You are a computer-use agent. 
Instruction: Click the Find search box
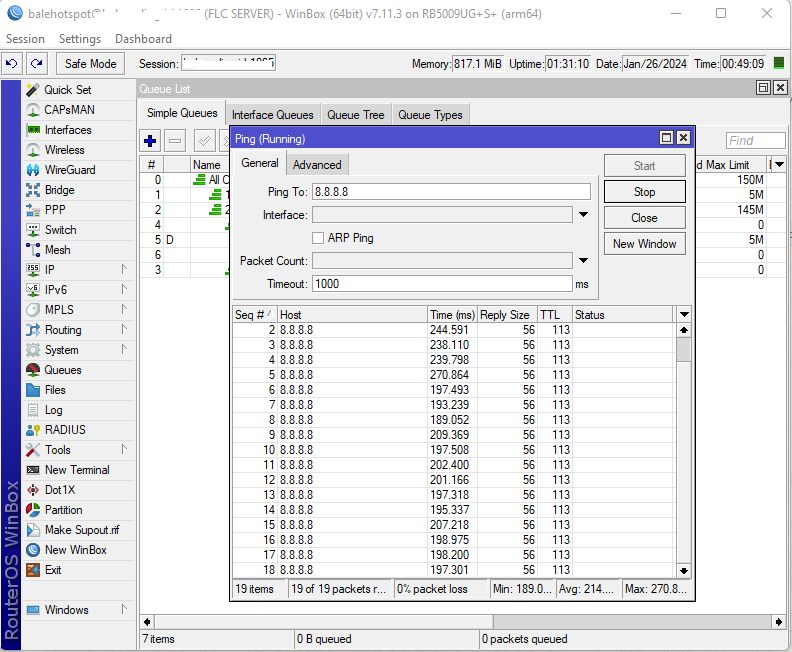(755, 141)
